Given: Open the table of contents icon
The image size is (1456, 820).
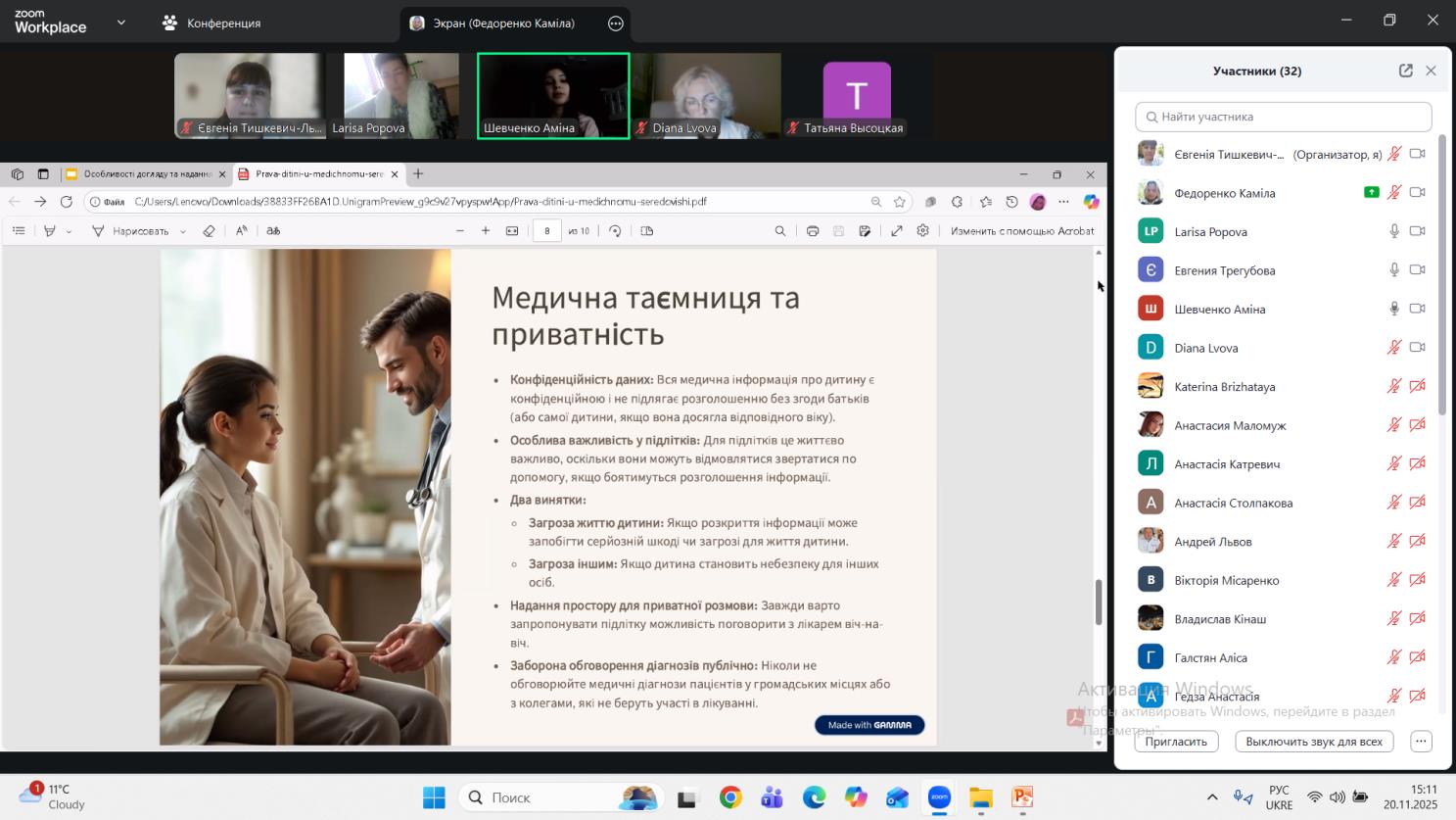Looking at the screenshot, I should click(19, 231).
